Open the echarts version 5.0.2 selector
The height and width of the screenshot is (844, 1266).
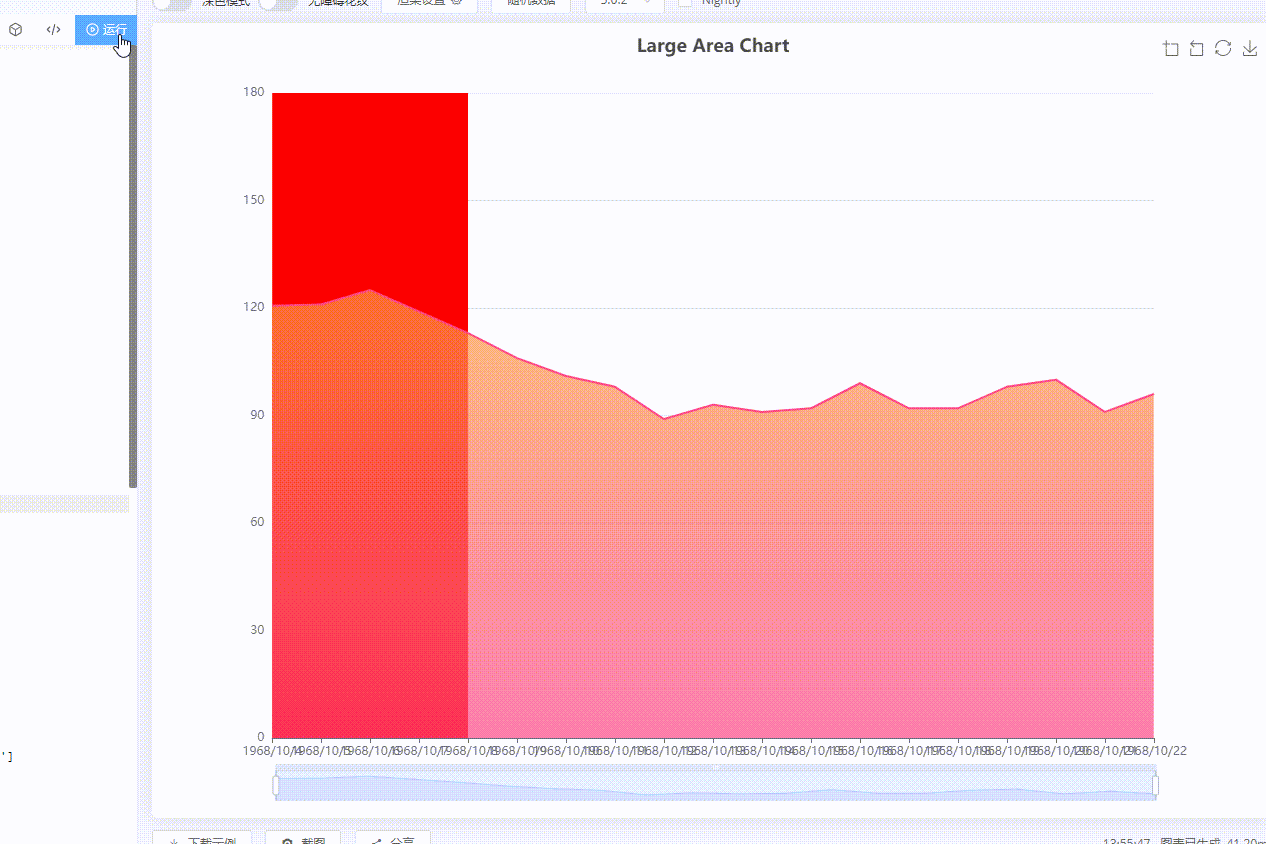623,3
